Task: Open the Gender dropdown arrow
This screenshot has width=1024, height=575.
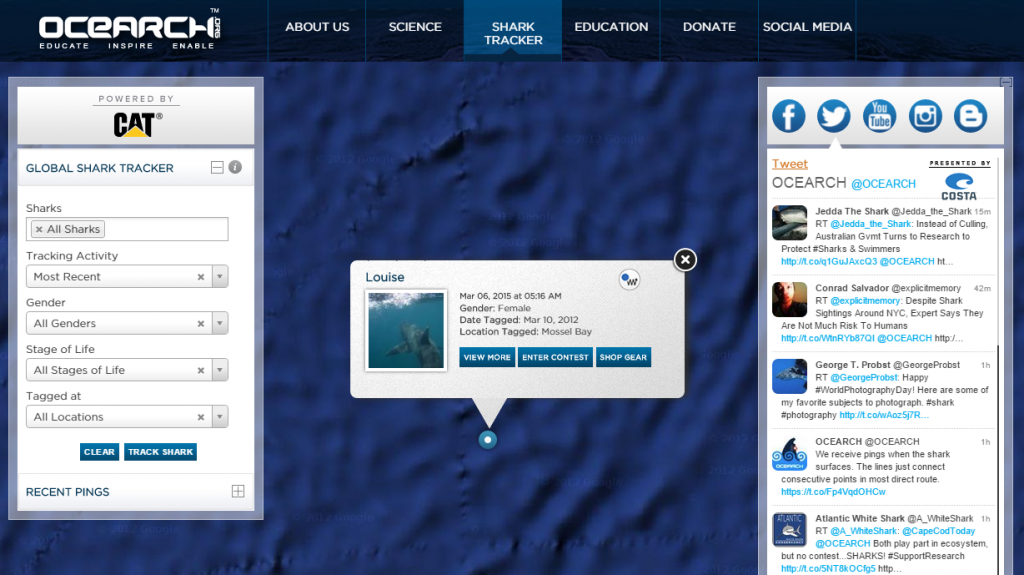Action: 220,323
